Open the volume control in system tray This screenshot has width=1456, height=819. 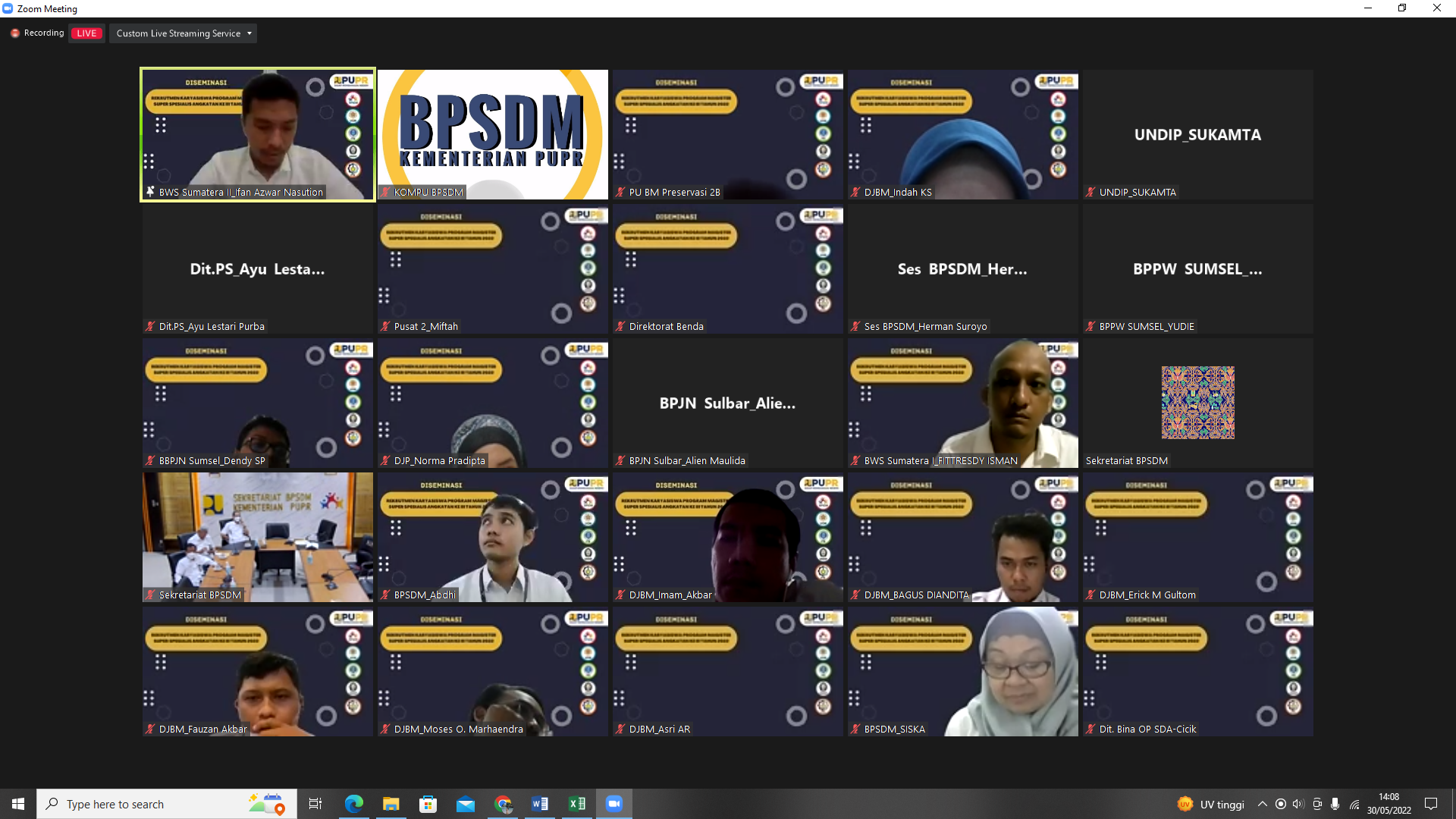click(x=1299, y=805)
